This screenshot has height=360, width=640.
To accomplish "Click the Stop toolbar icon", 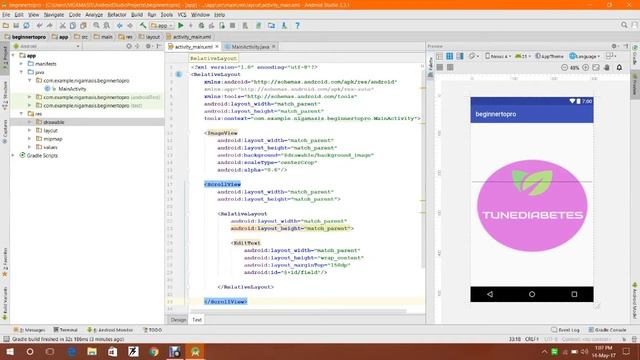I will pos(233,25).
